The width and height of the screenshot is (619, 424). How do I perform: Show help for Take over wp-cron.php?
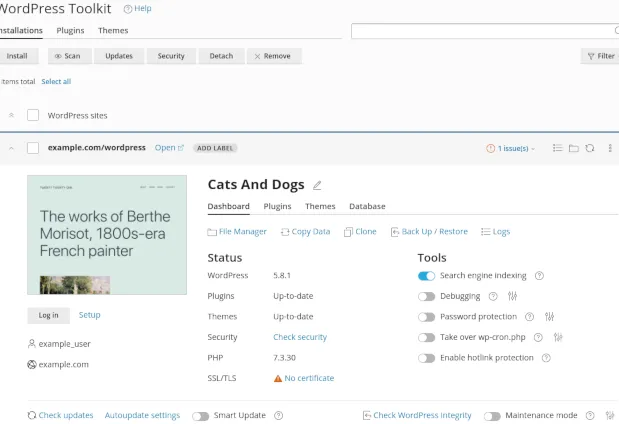pos(538,337)
